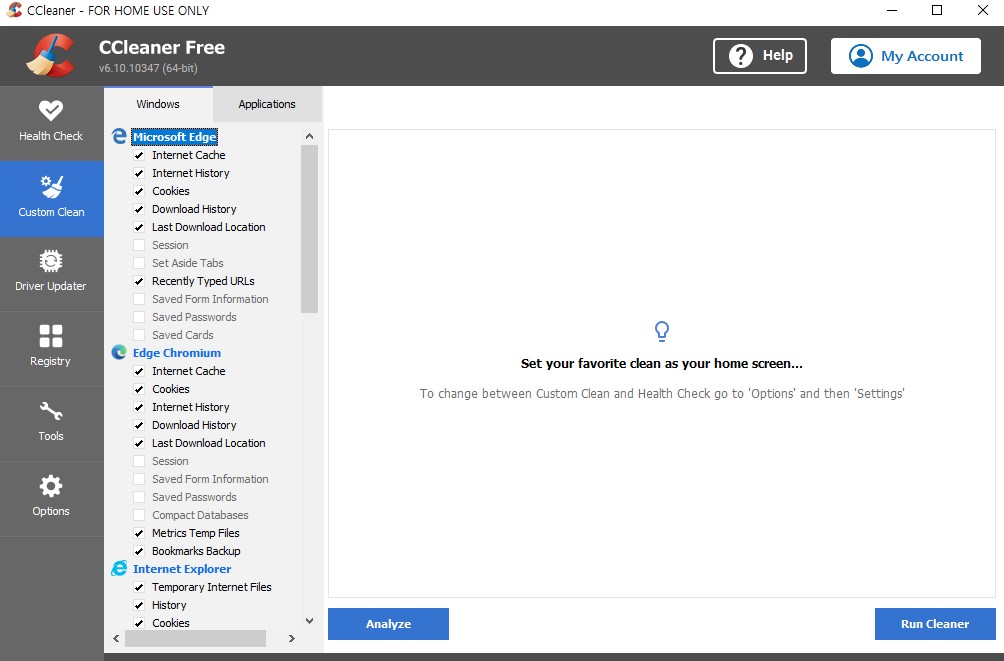Enable Edge Chromium Saved Passwords
This screenshot has height=661, width=1004.
tap(139, 496)
